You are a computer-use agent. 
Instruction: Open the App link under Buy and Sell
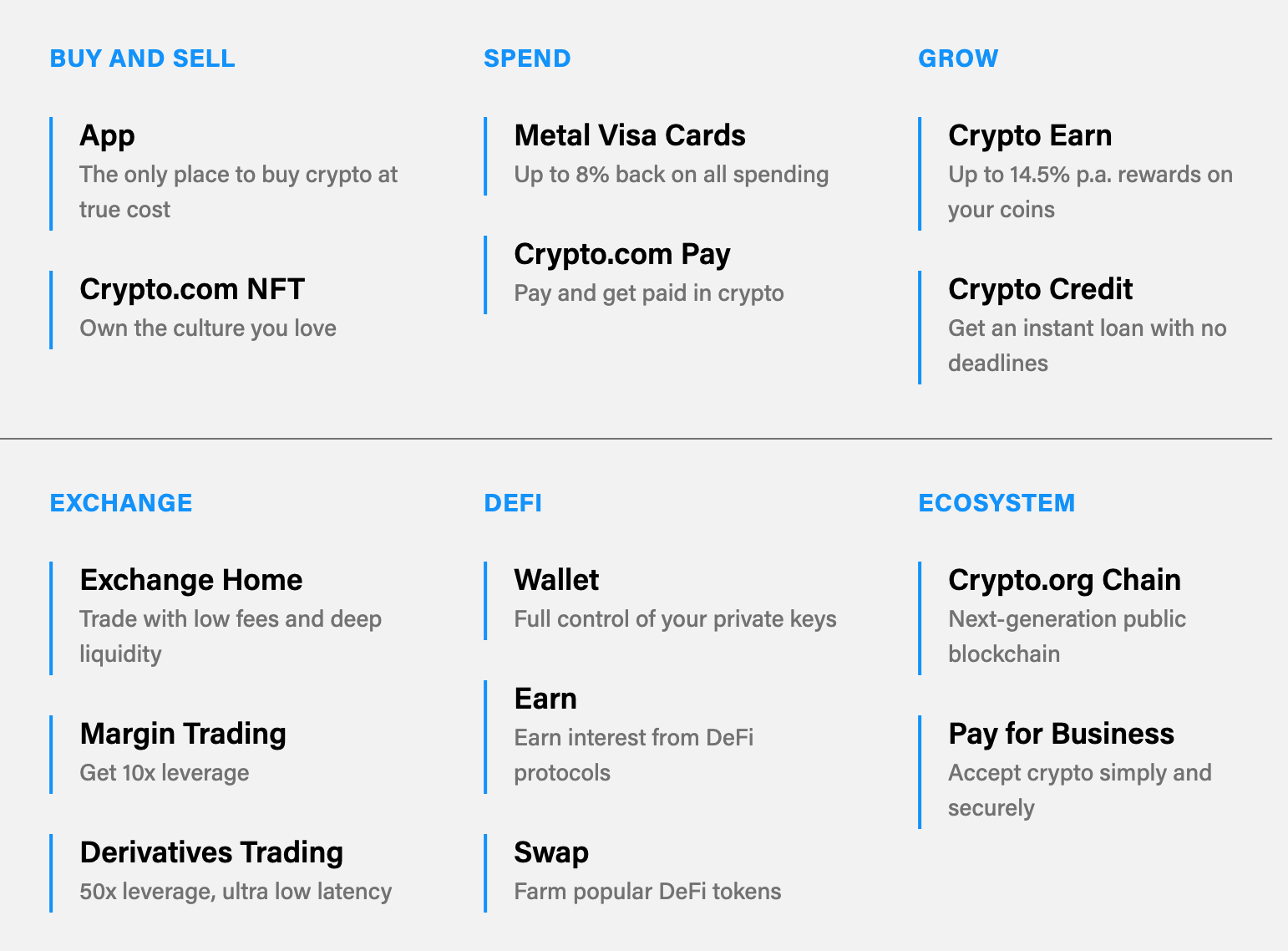107,135
